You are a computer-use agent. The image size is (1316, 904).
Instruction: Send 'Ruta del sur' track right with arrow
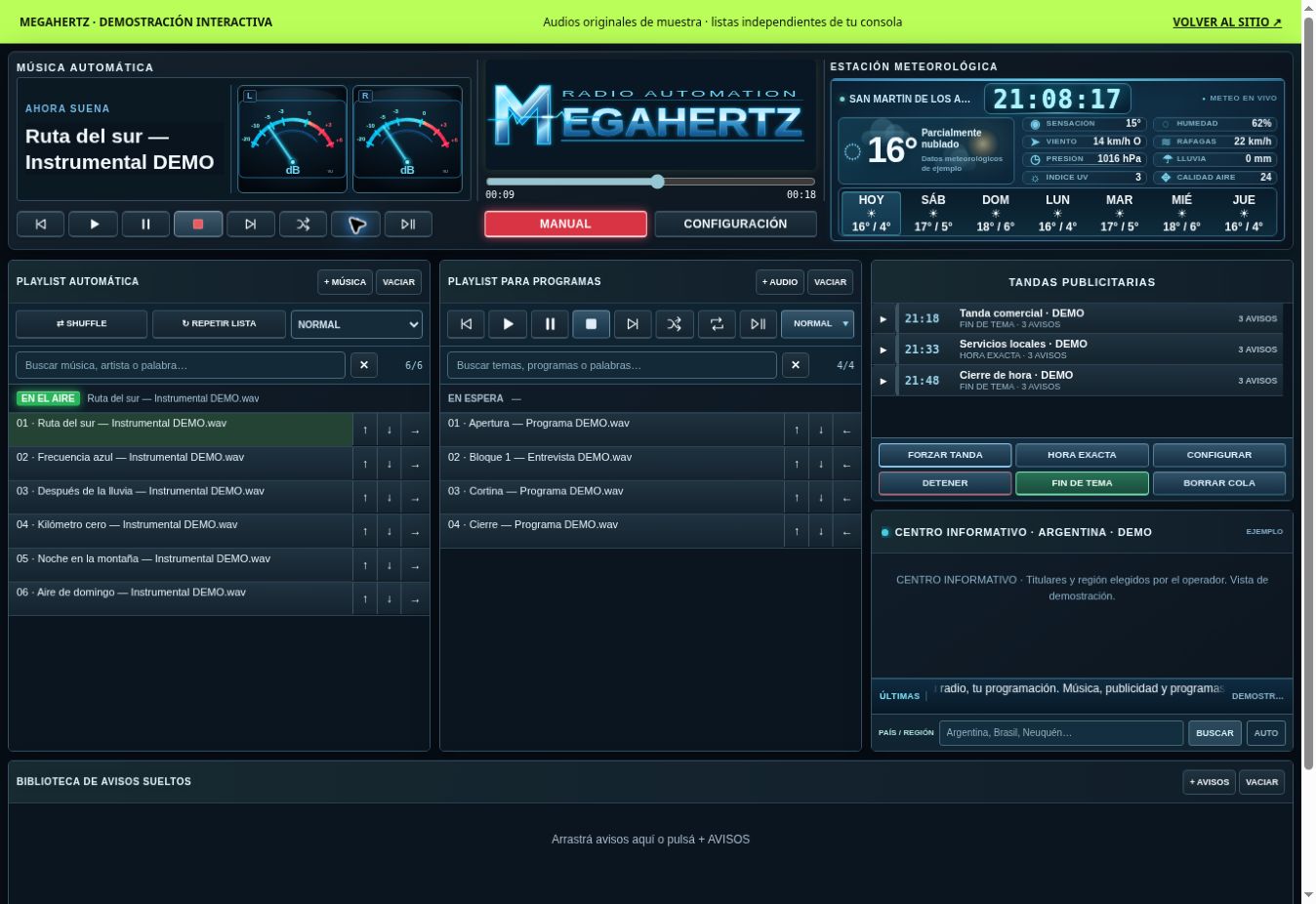415,431
